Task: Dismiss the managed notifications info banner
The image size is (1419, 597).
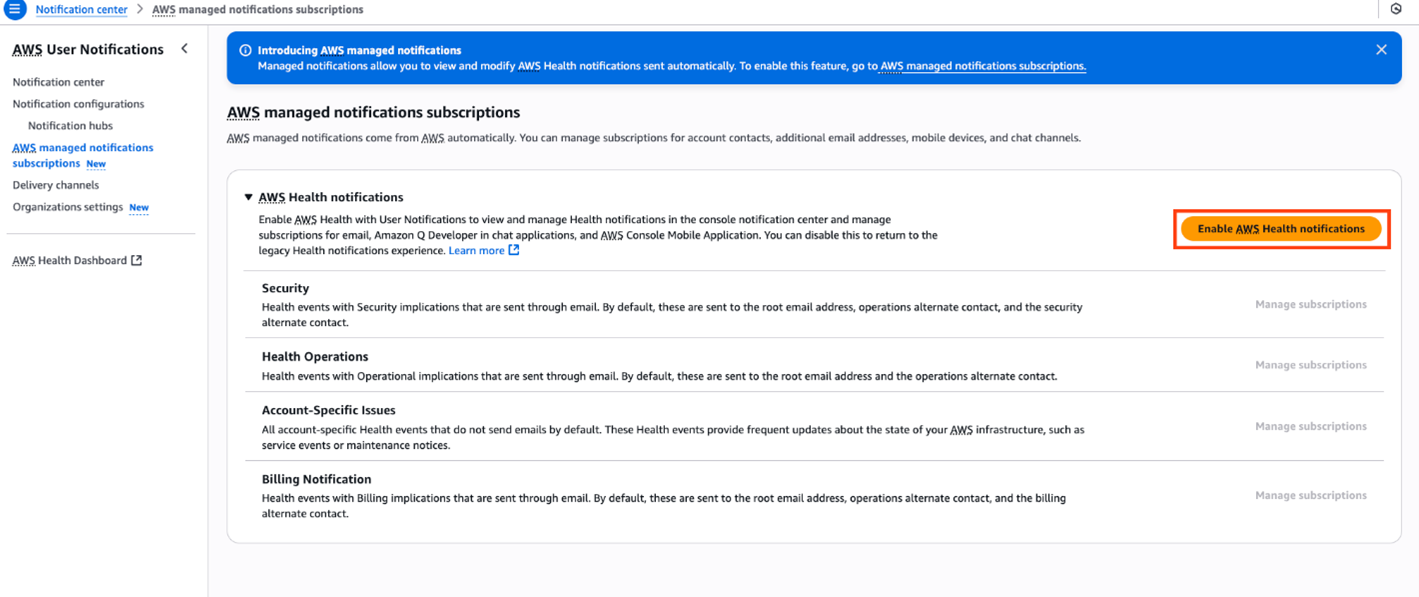Action: pyautogui.click(x=1381, y=49)
